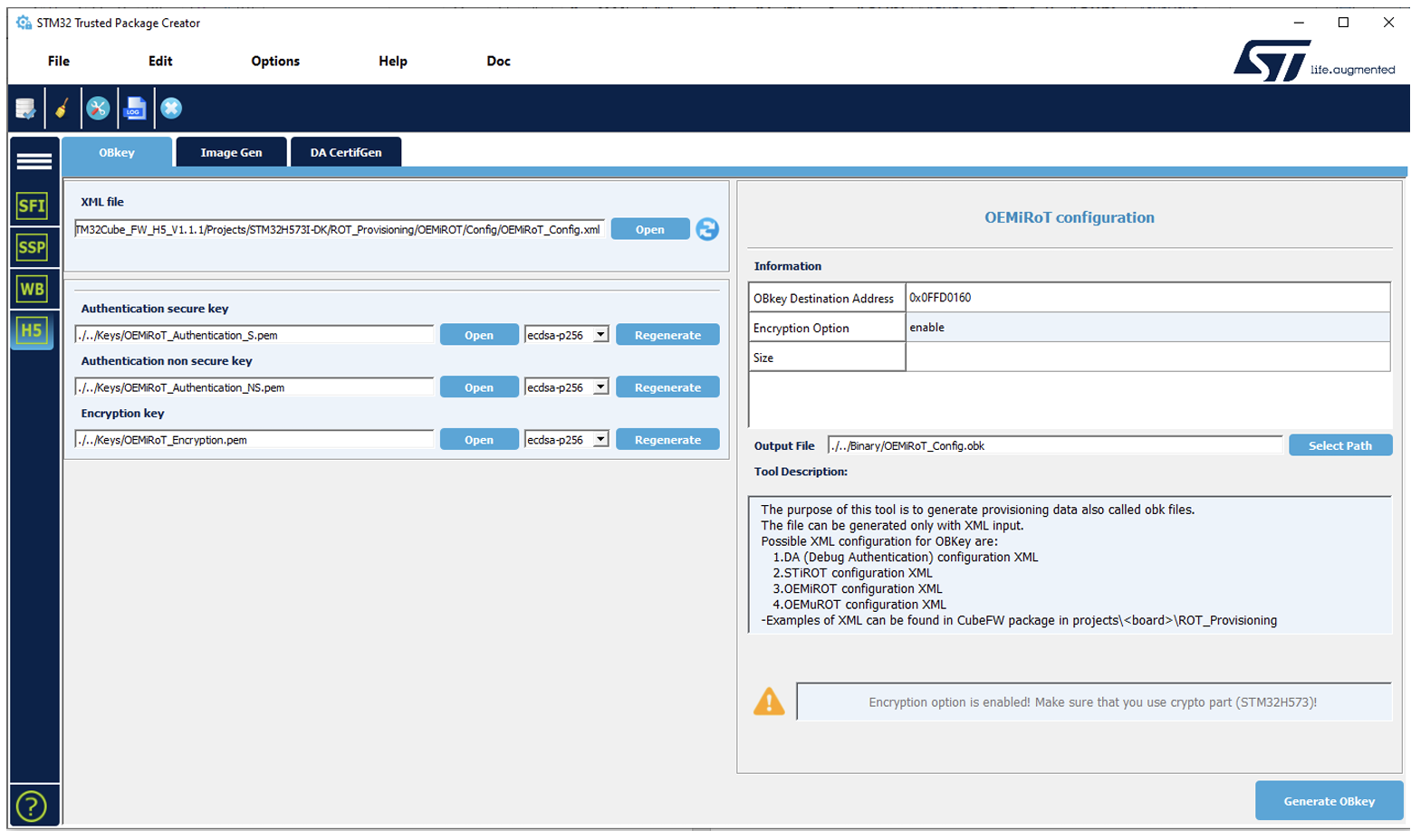Click the round X toolbar icon
This screenshot has width=1411, height=840.
(x=171, y=109)
